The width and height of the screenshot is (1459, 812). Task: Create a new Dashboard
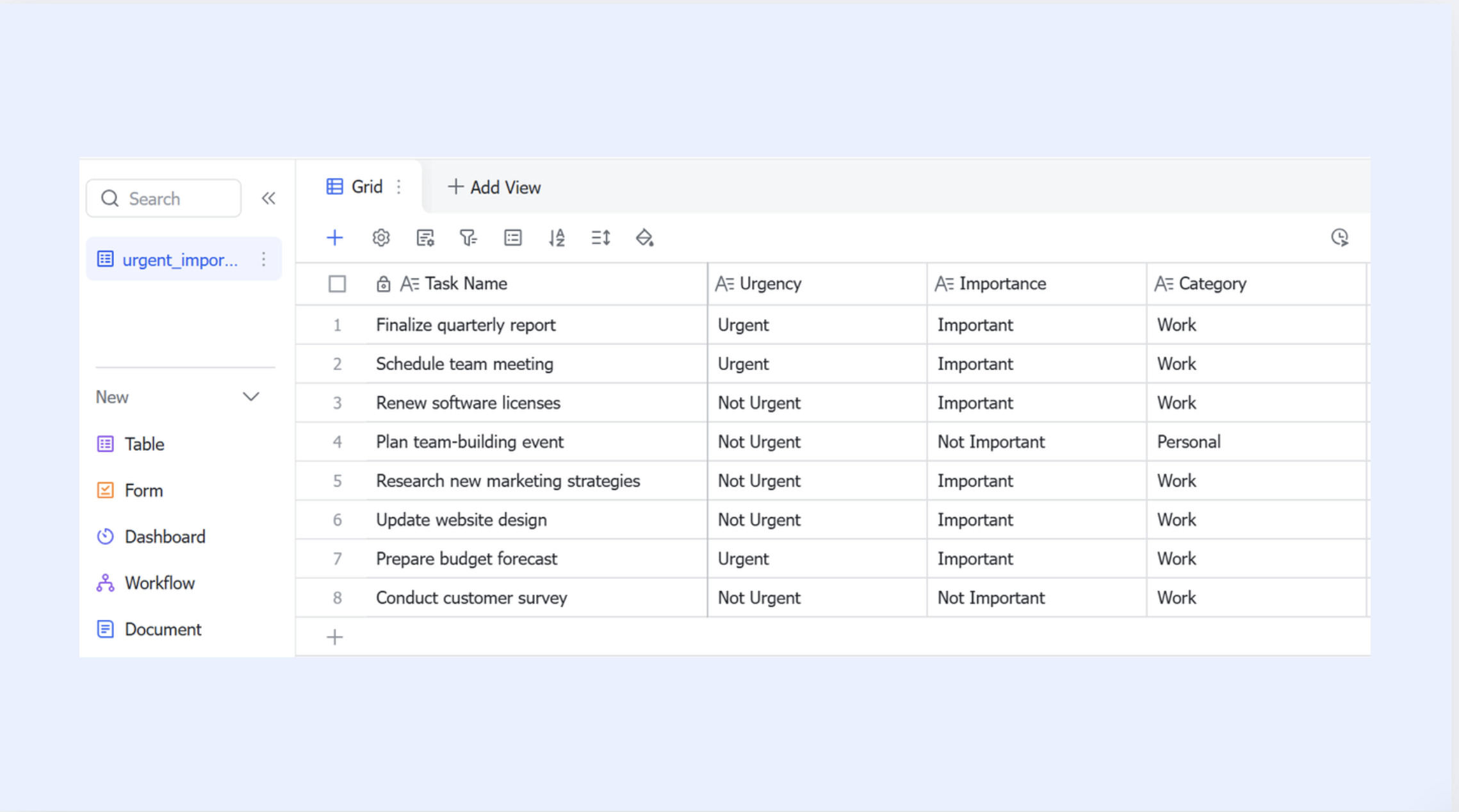pyautogui.click(x=151, y=537)
